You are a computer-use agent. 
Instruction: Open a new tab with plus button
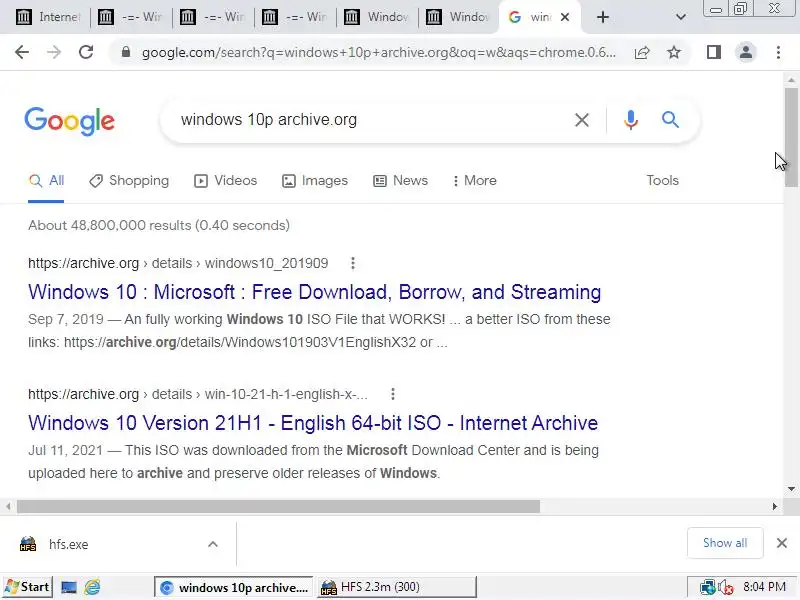pyautogui.click(x=603, y=17)
